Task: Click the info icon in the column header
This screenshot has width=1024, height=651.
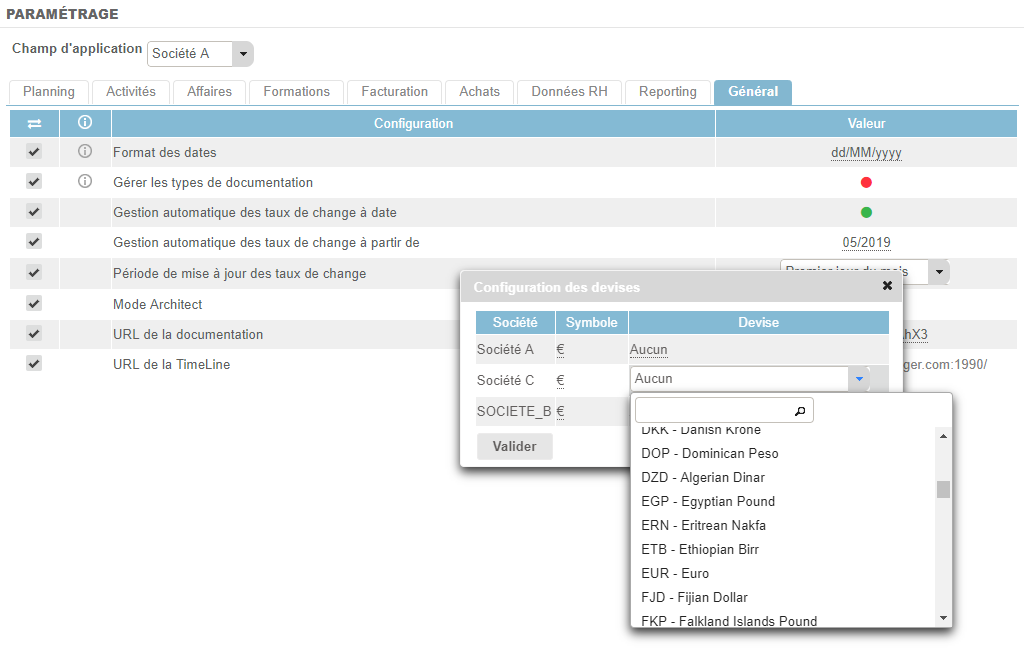Action: (85, 123)
